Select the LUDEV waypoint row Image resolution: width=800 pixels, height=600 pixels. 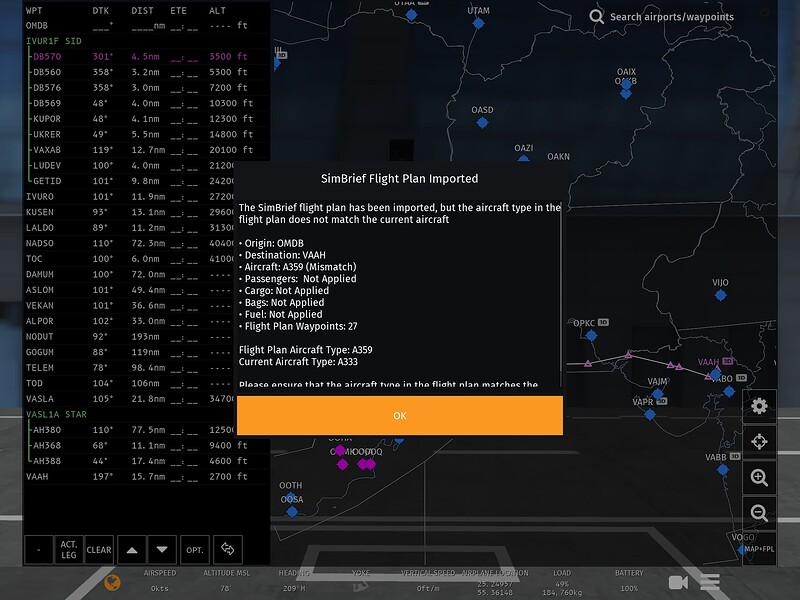point(129,165)
